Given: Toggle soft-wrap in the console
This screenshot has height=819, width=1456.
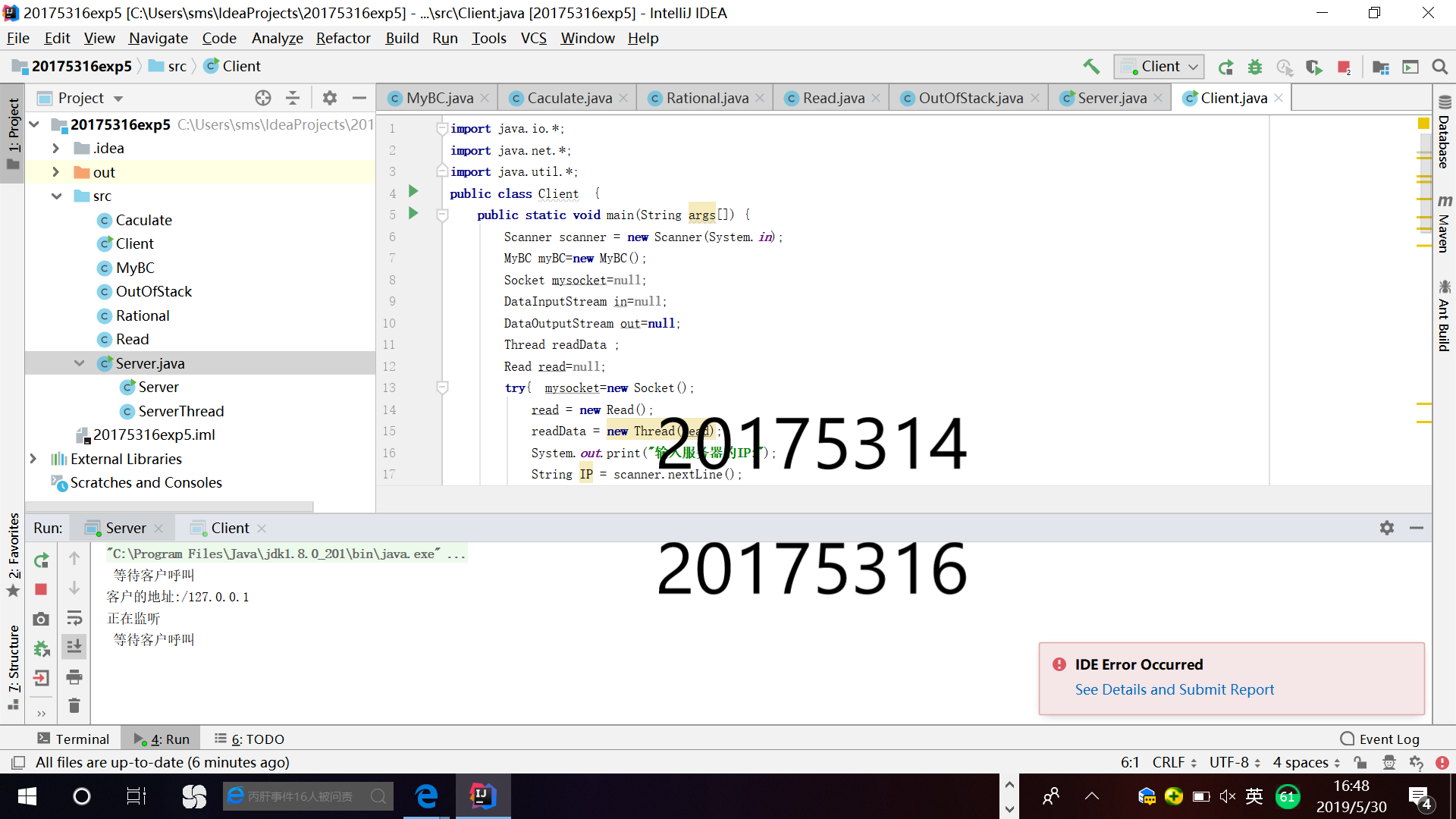Looking at the screenshot, I should [x=74, y=618].
